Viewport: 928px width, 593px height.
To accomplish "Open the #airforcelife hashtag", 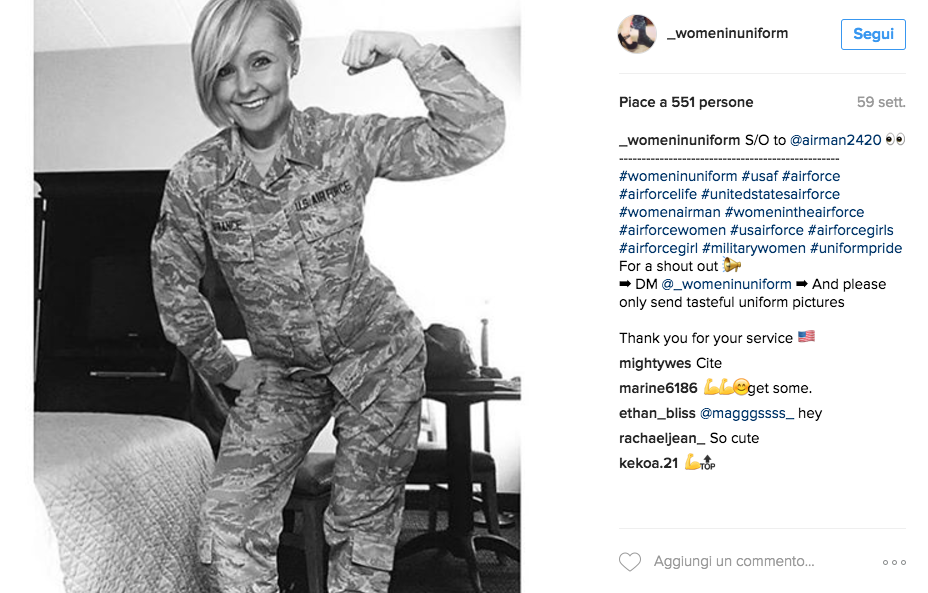I will [x=658, y=194].
